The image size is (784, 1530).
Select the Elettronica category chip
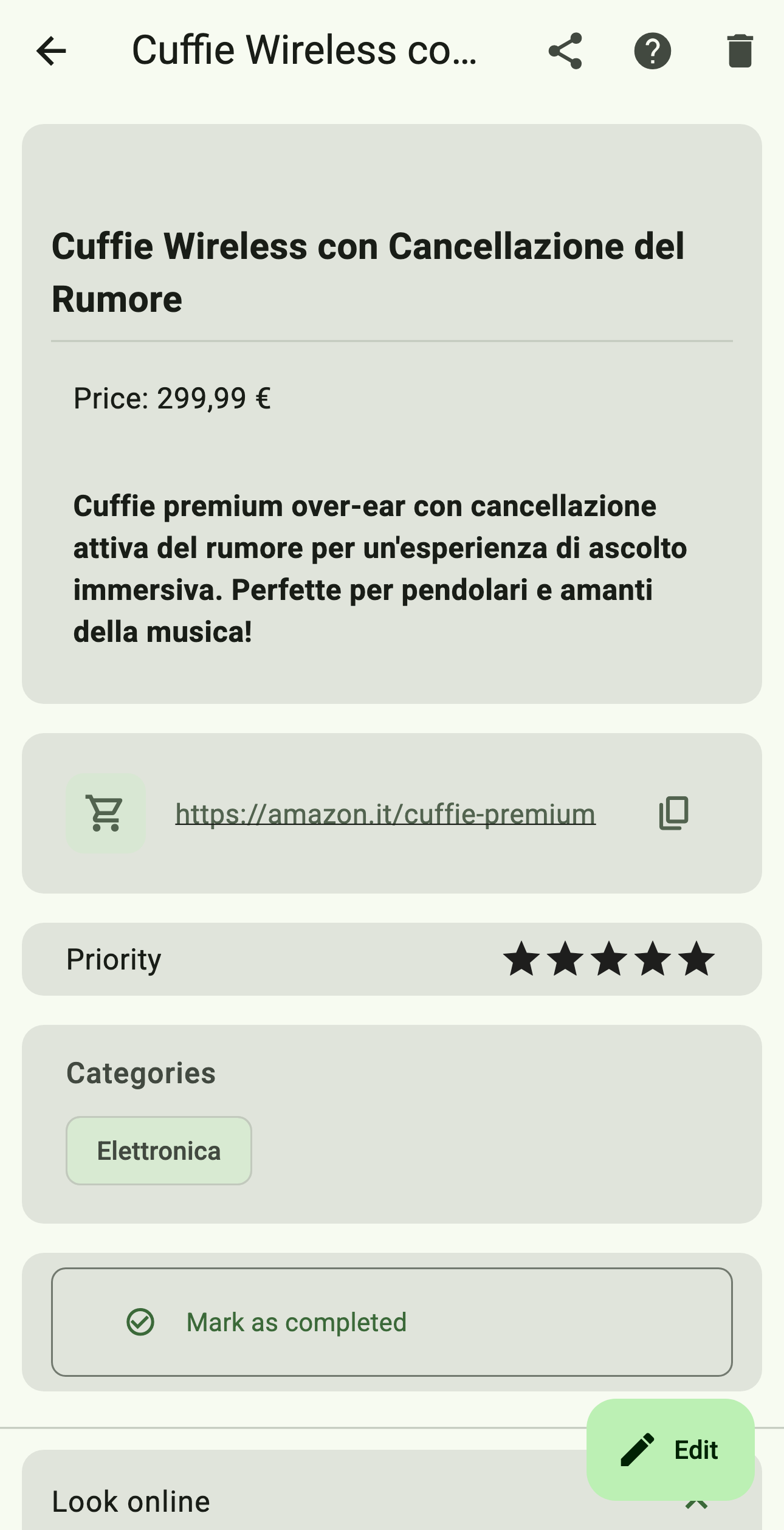tap(159, 1151)
